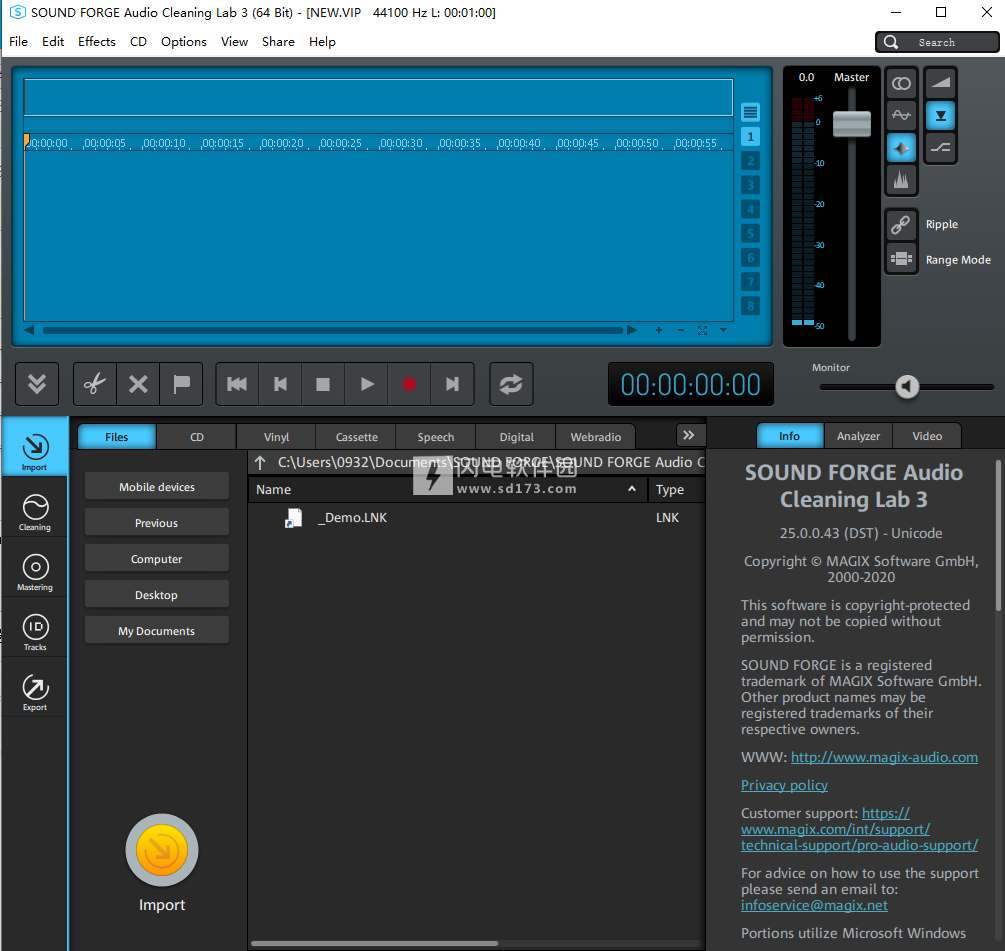Click the waveform curve icon
The width and height of the screenshot is (1005, 951).
[901, 115]
